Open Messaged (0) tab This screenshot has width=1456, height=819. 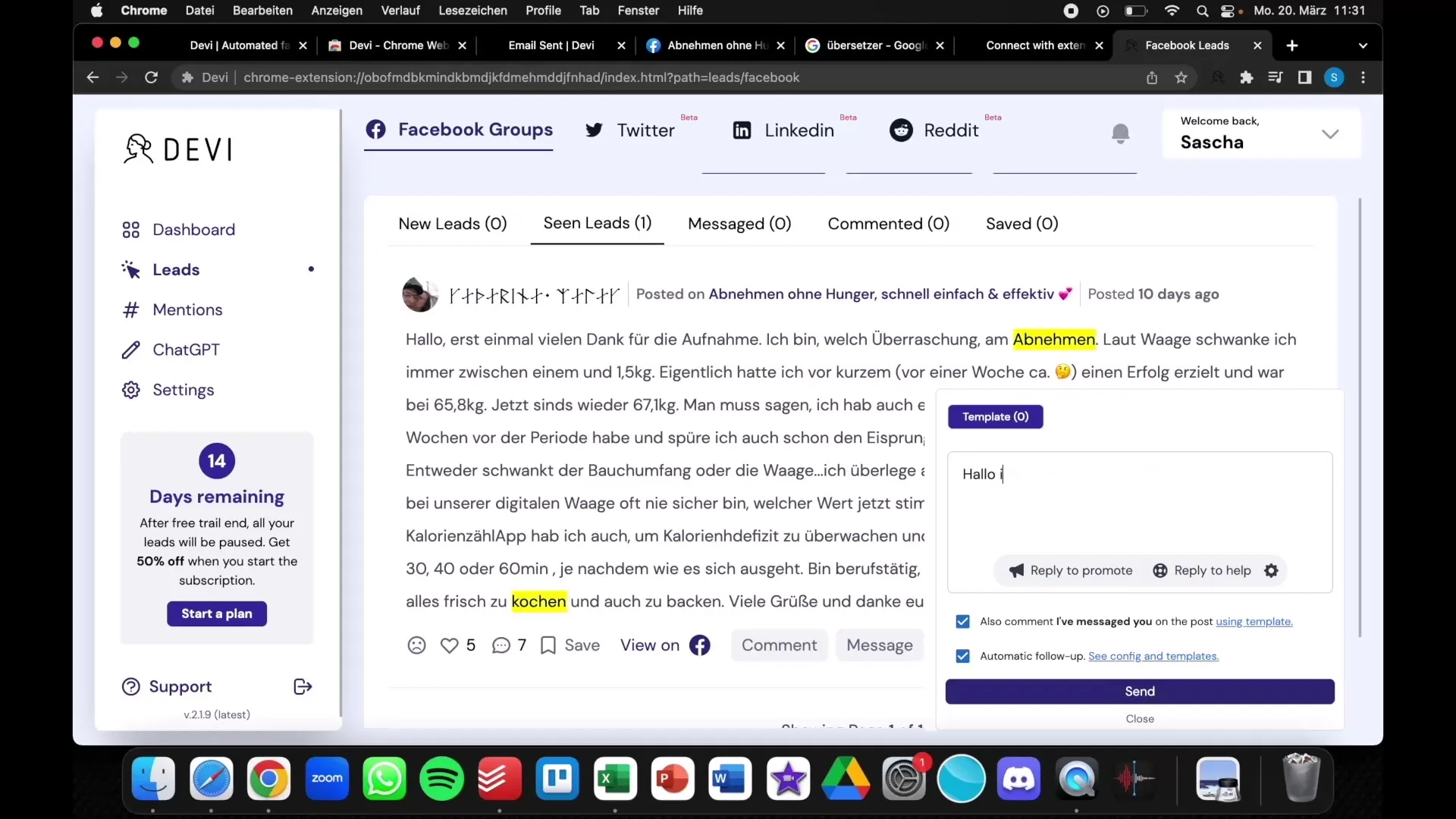point(739,224)
